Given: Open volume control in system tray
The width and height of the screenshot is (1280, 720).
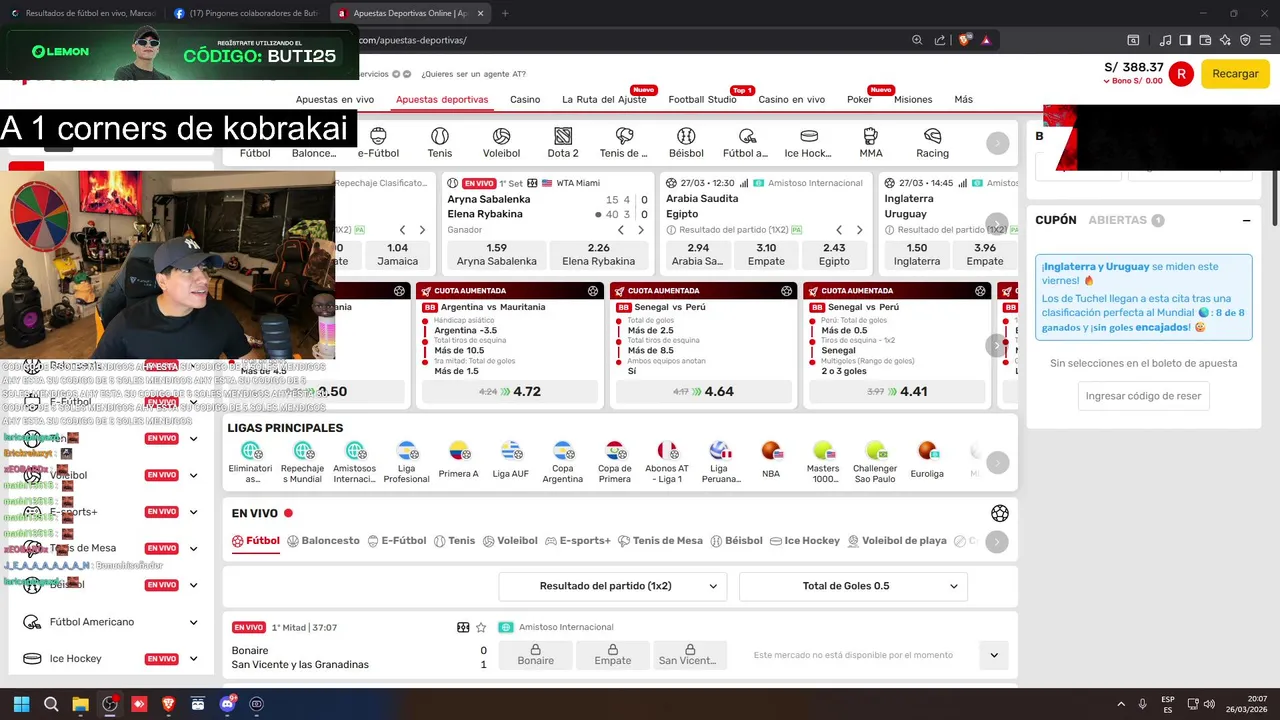Looking at the screenshot, I should pos(1209,704).
